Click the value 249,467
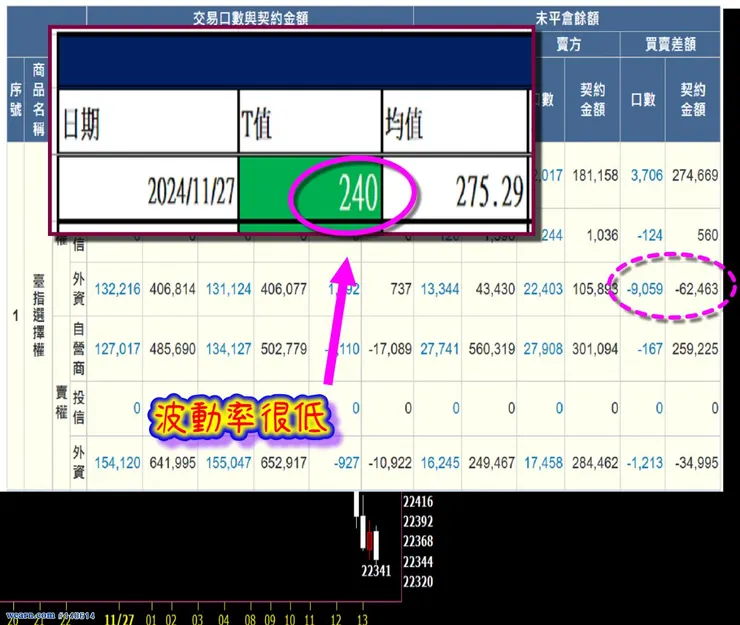The width and height of the screenshot is (740, 625). (492, 463)
